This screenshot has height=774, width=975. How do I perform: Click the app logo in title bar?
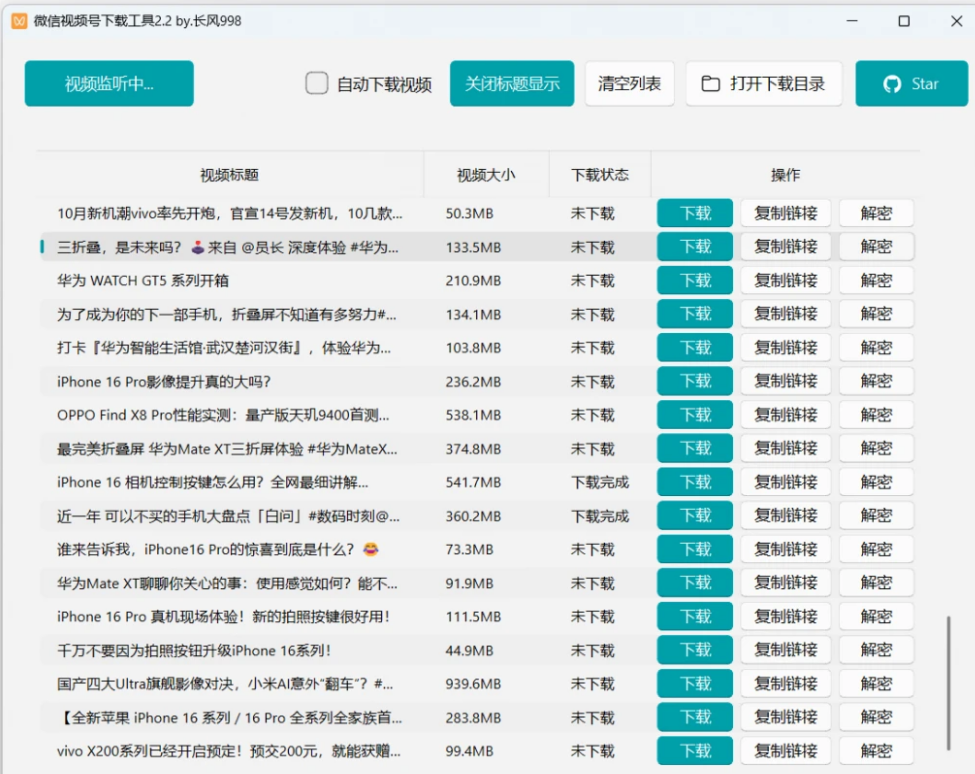pos(19,21)
